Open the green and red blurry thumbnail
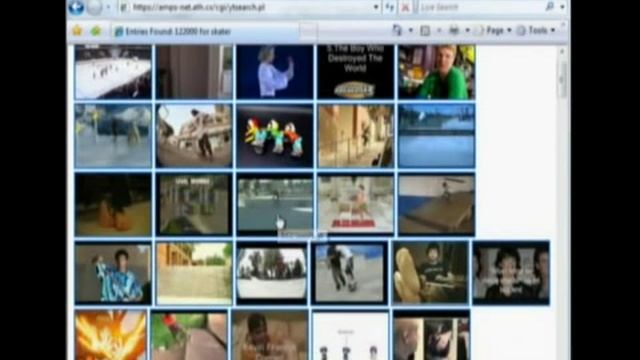Viewport: 640px width, 360px height. [189, 335]
